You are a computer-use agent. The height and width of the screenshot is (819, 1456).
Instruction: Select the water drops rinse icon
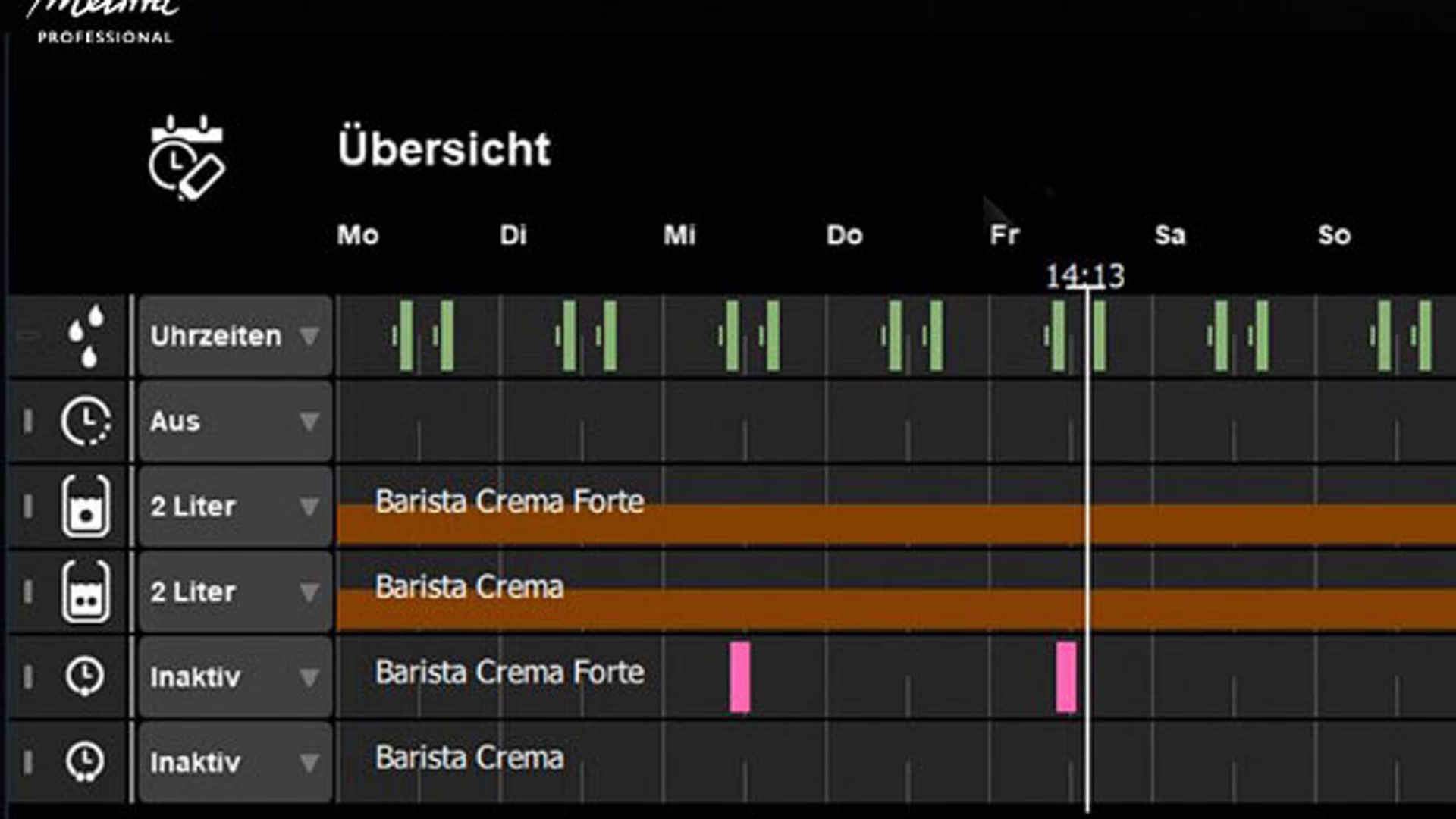(86, 336)
